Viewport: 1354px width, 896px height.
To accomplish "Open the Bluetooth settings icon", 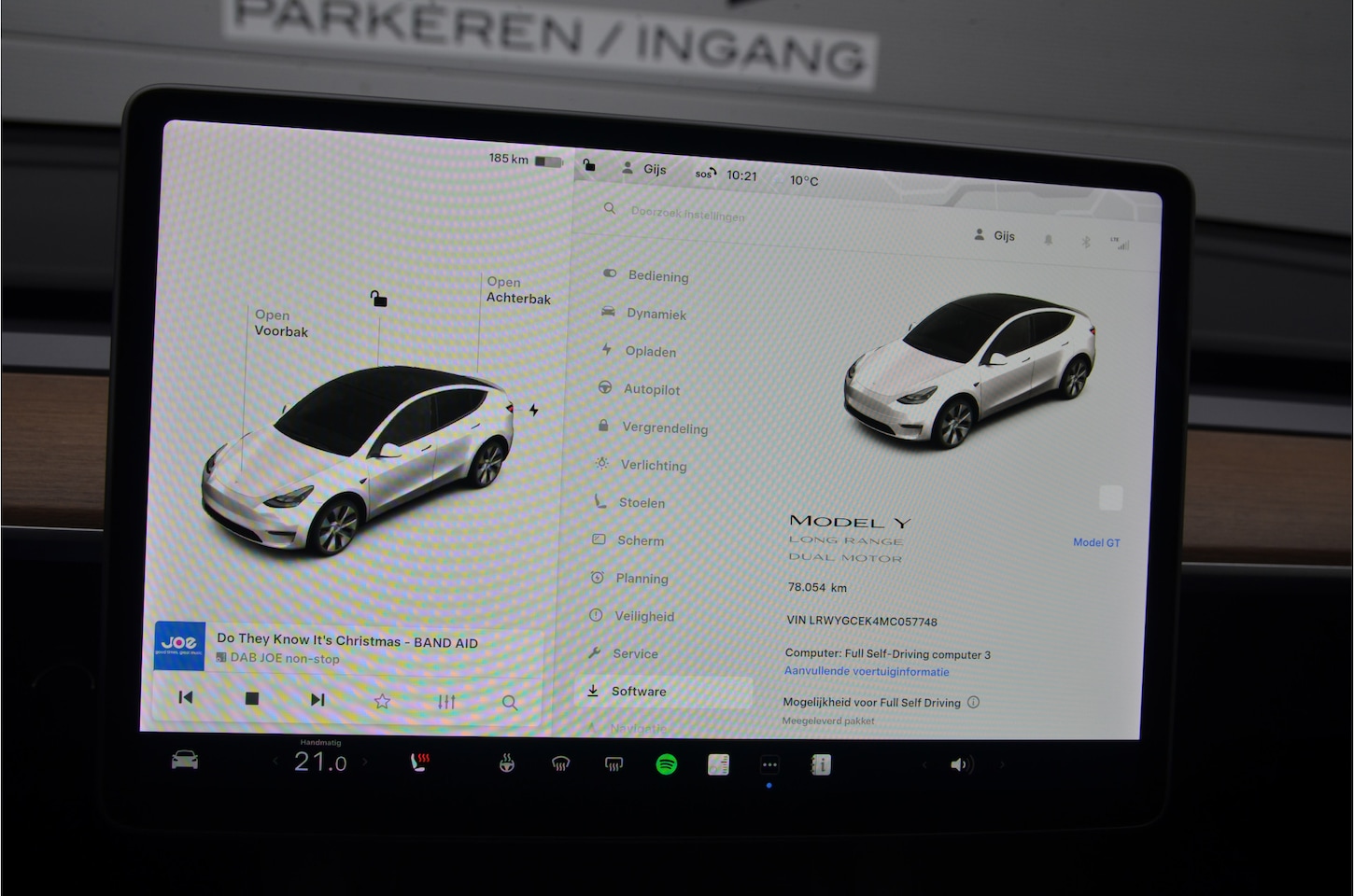I will [x=1085, y=242].
